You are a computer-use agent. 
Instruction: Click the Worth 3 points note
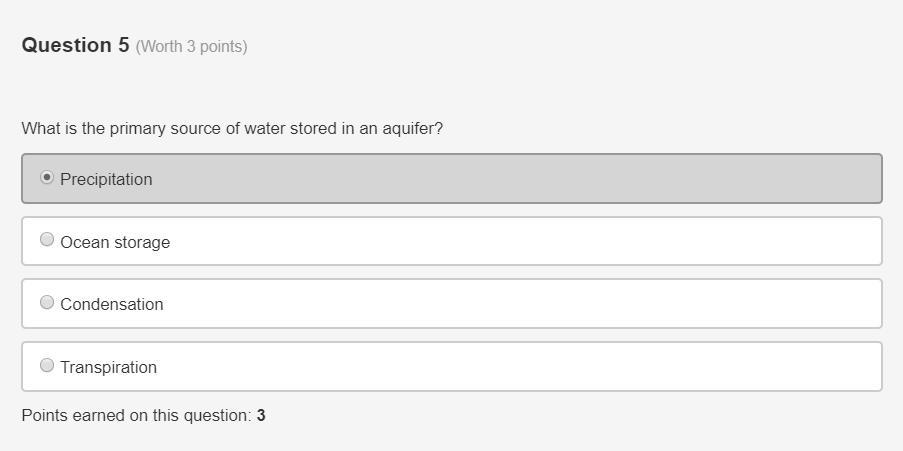(x=191, y=46)
